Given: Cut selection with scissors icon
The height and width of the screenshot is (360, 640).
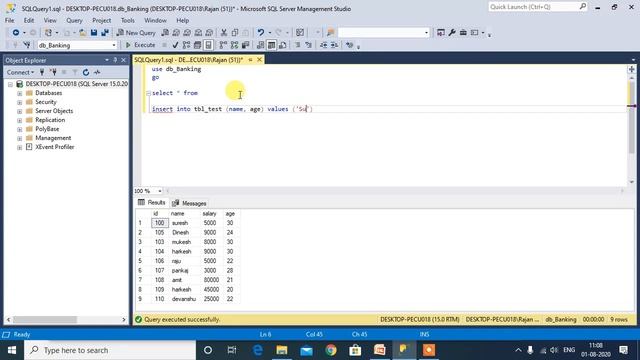Looking at the screenshot, I should (224, 33).
